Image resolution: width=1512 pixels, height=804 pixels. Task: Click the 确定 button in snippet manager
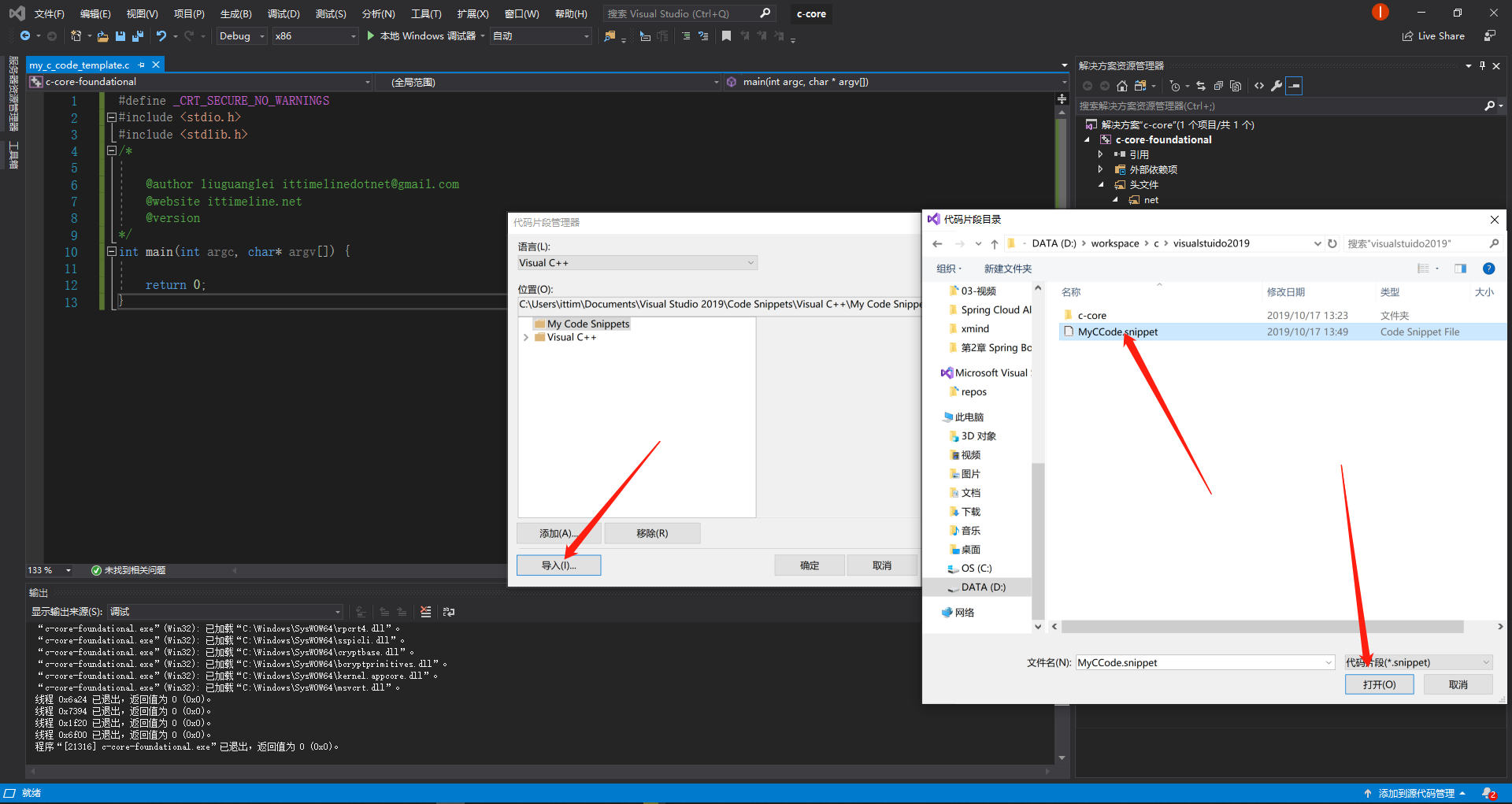810,565
